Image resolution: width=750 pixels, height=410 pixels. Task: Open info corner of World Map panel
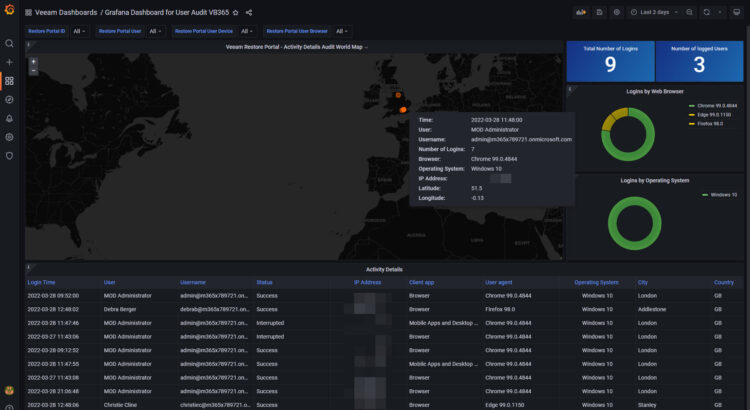pyautogui.click(x=28, y=44)
